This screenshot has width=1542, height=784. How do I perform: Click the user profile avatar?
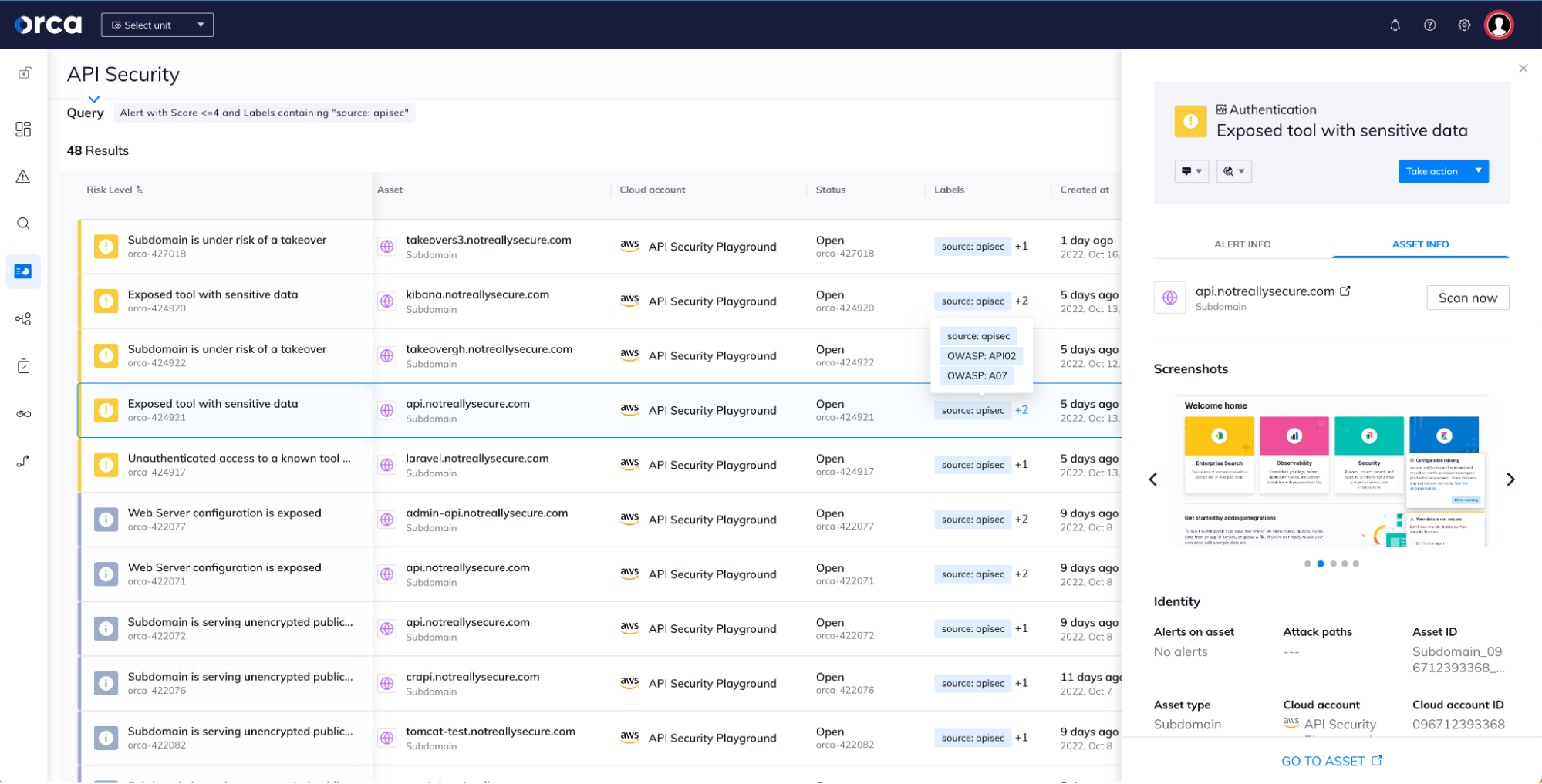click(x=1499, y=25)
